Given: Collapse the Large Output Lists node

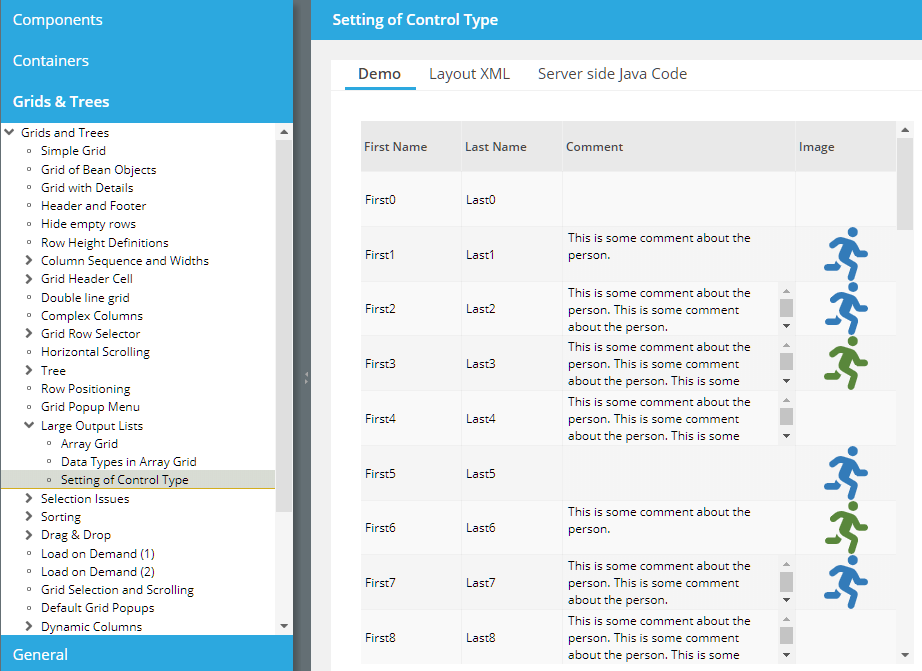Looking at the screenshot, I should pos(29,426).
